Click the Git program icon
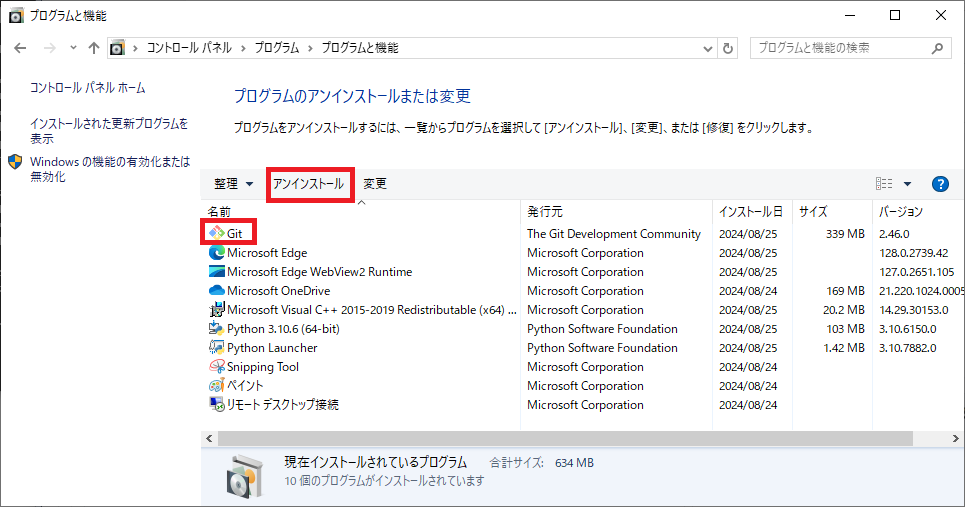 (216, 234)
